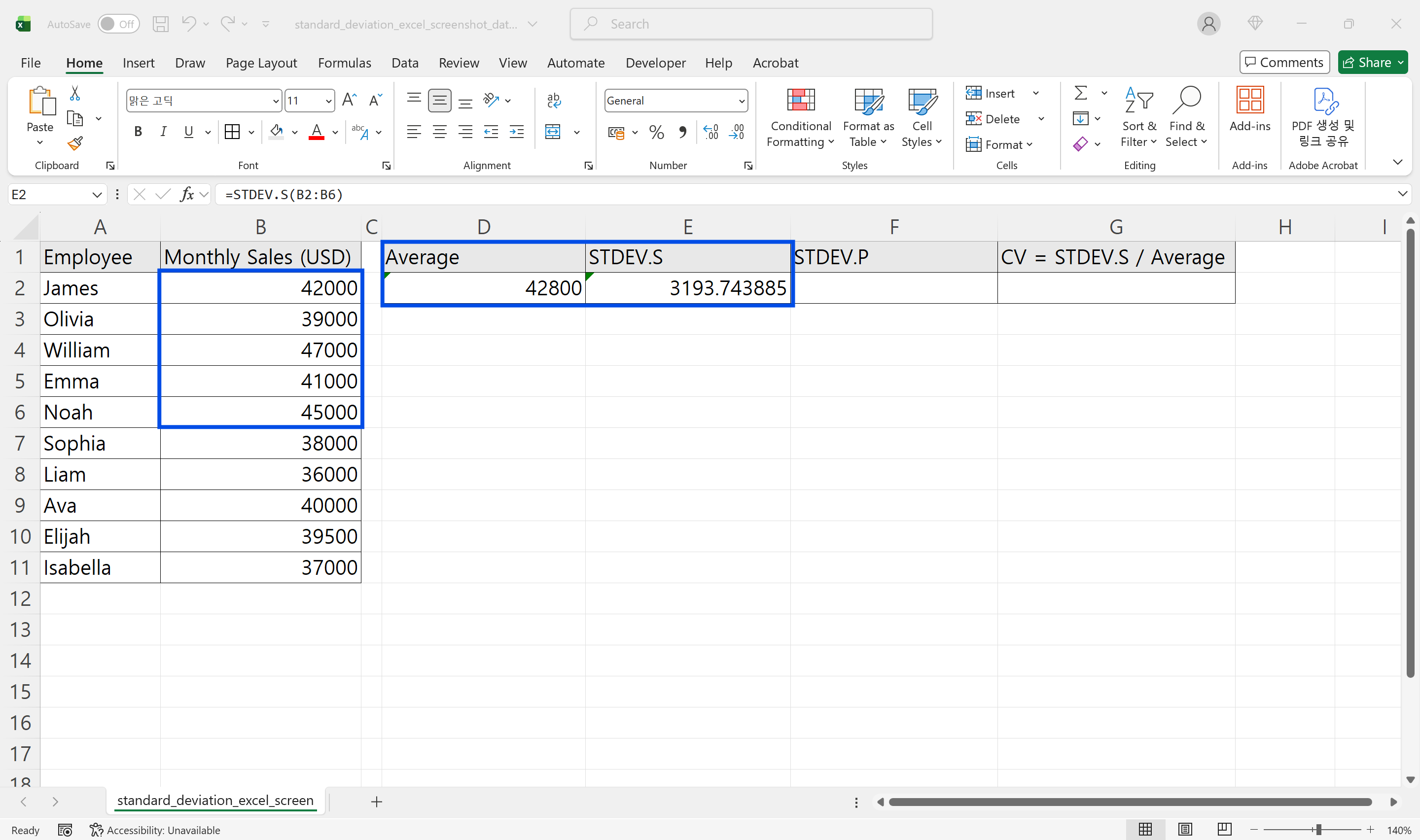Toggle the AutoSave switch

coord(118,24)
